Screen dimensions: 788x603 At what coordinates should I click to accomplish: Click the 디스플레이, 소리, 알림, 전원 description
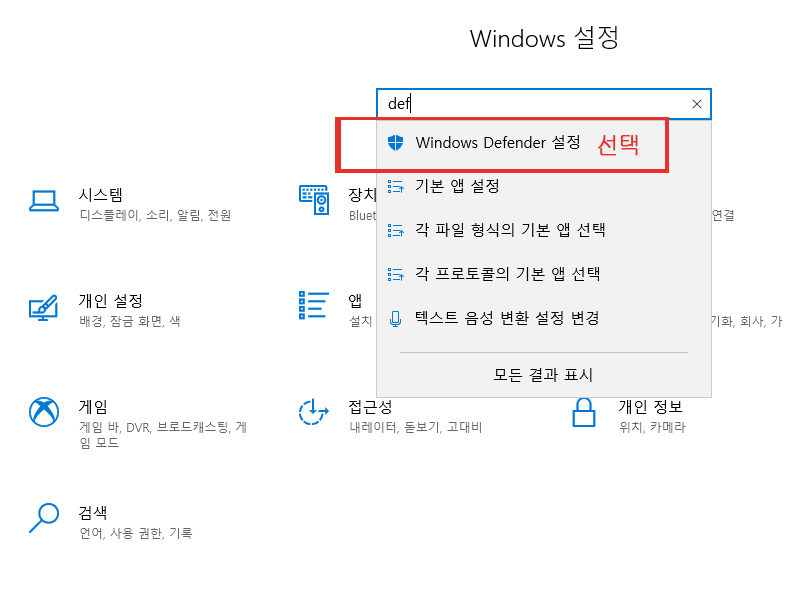155,216
